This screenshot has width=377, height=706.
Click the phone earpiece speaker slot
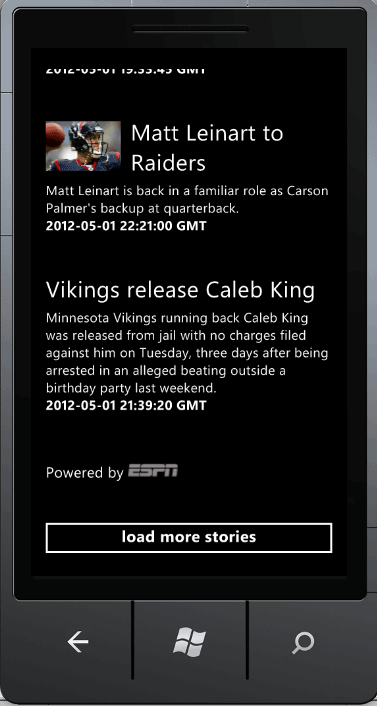tap(190, 30)
